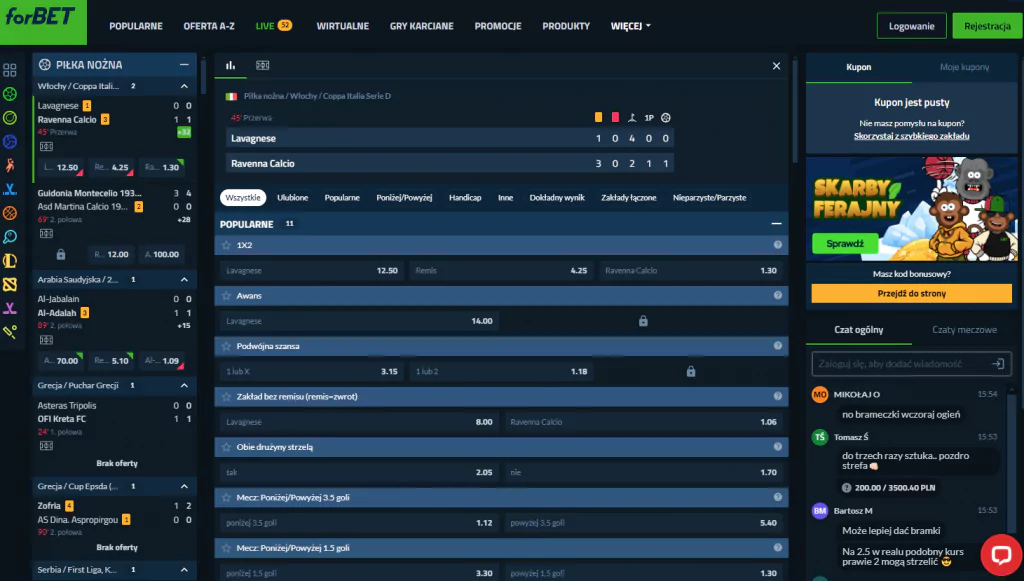Image resolution: width=1024 pixels, height=581 pixels.
Task: Switch to the Handicap filter tab
Action: 465,198
